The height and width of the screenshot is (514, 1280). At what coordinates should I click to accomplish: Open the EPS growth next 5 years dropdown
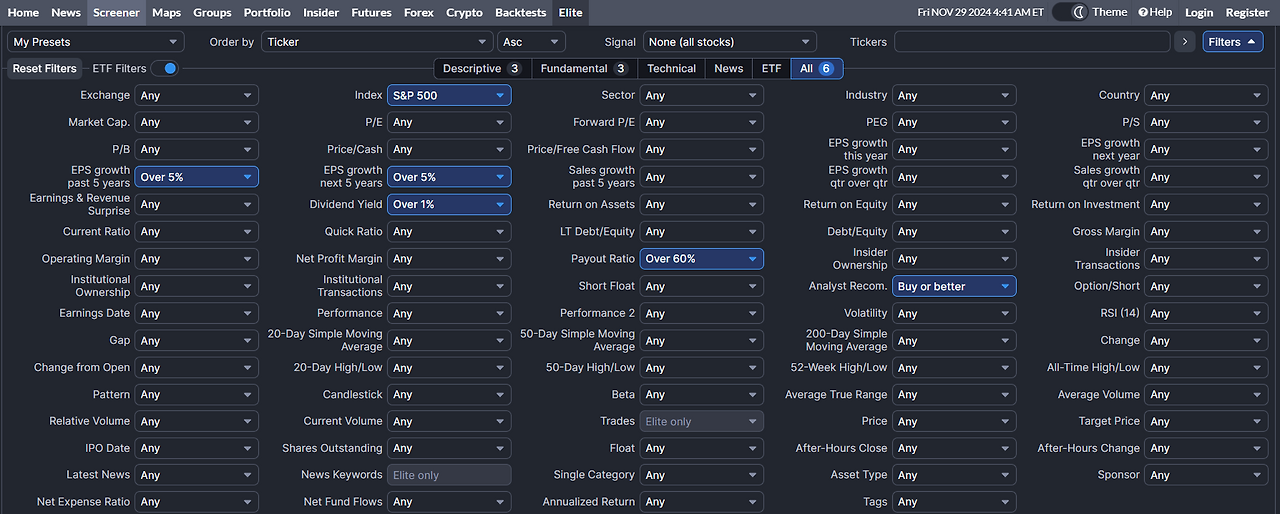449,177
